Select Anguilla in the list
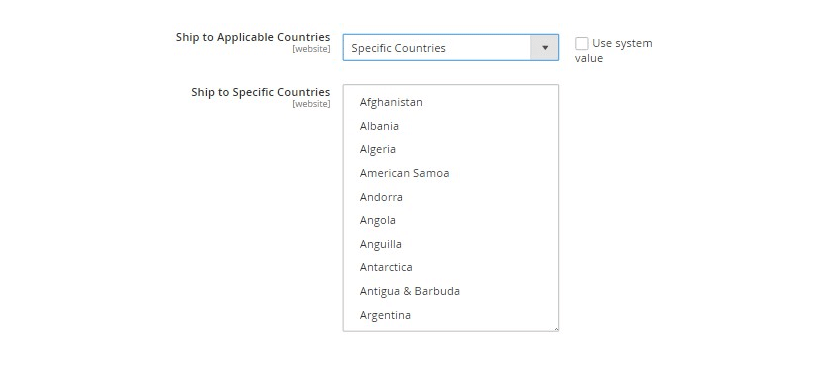837x369 pixels. coord(381,244)
